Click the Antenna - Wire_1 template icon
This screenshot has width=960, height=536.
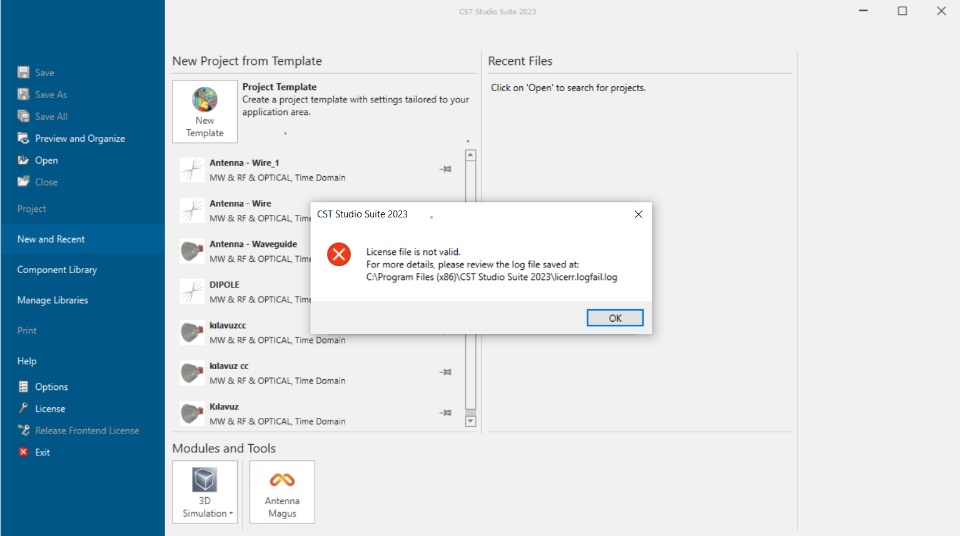[x=192, y=170]
